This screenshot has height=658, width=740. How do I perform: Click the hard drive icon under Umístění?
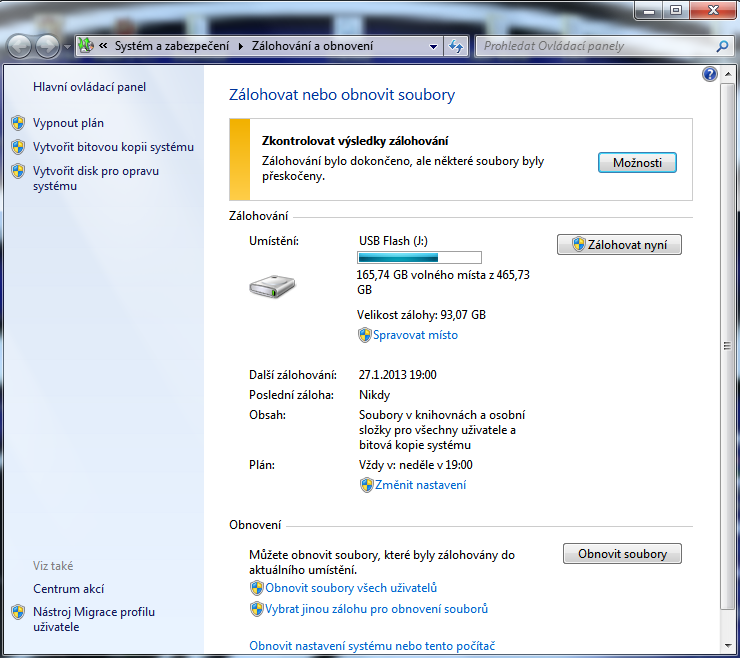tap(272, 287)
